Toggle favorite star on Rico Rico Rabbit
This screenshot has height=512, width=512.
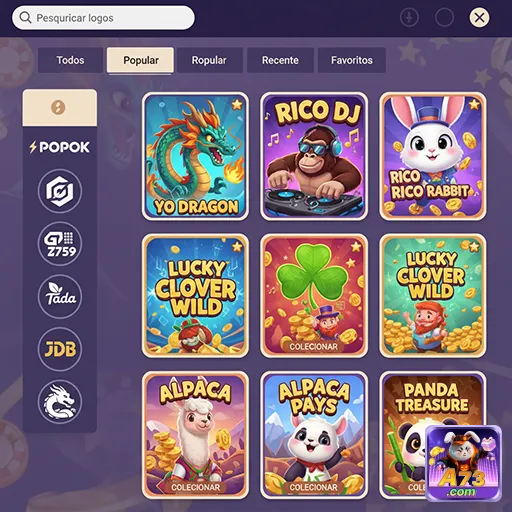click(474, 105)
